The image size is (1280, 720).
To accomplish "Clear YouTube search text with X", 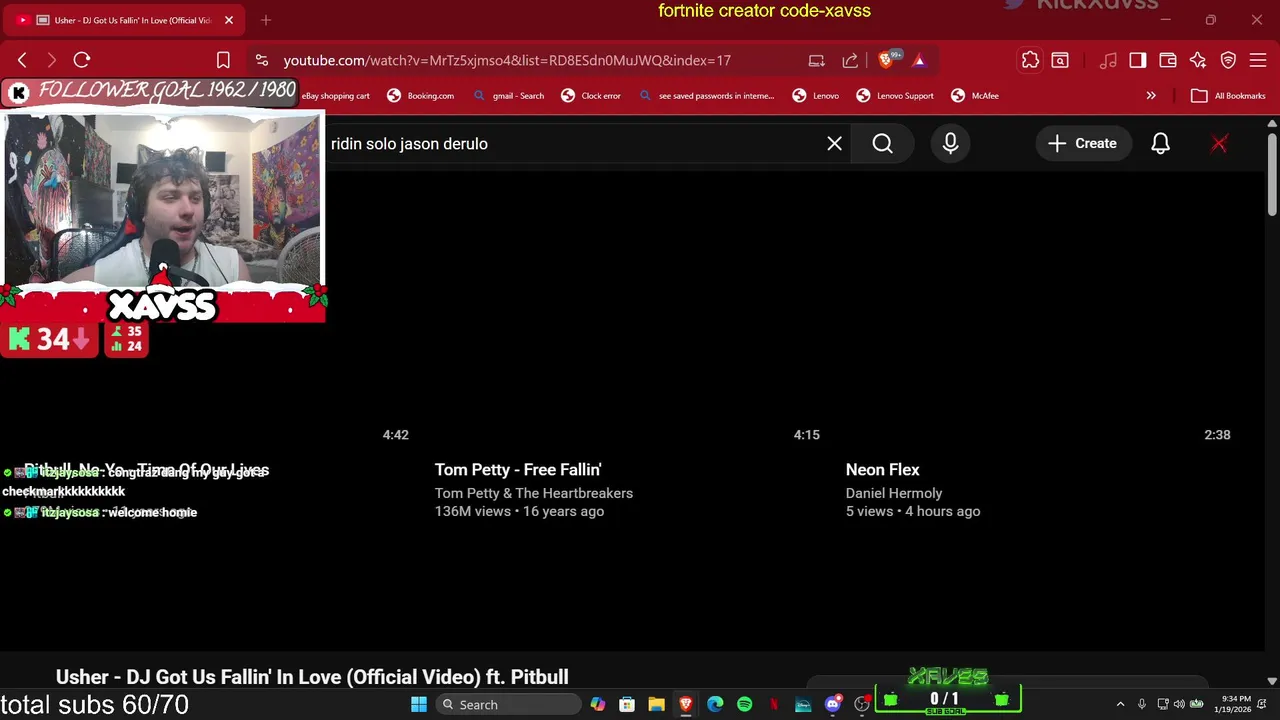I will (834, 143).
